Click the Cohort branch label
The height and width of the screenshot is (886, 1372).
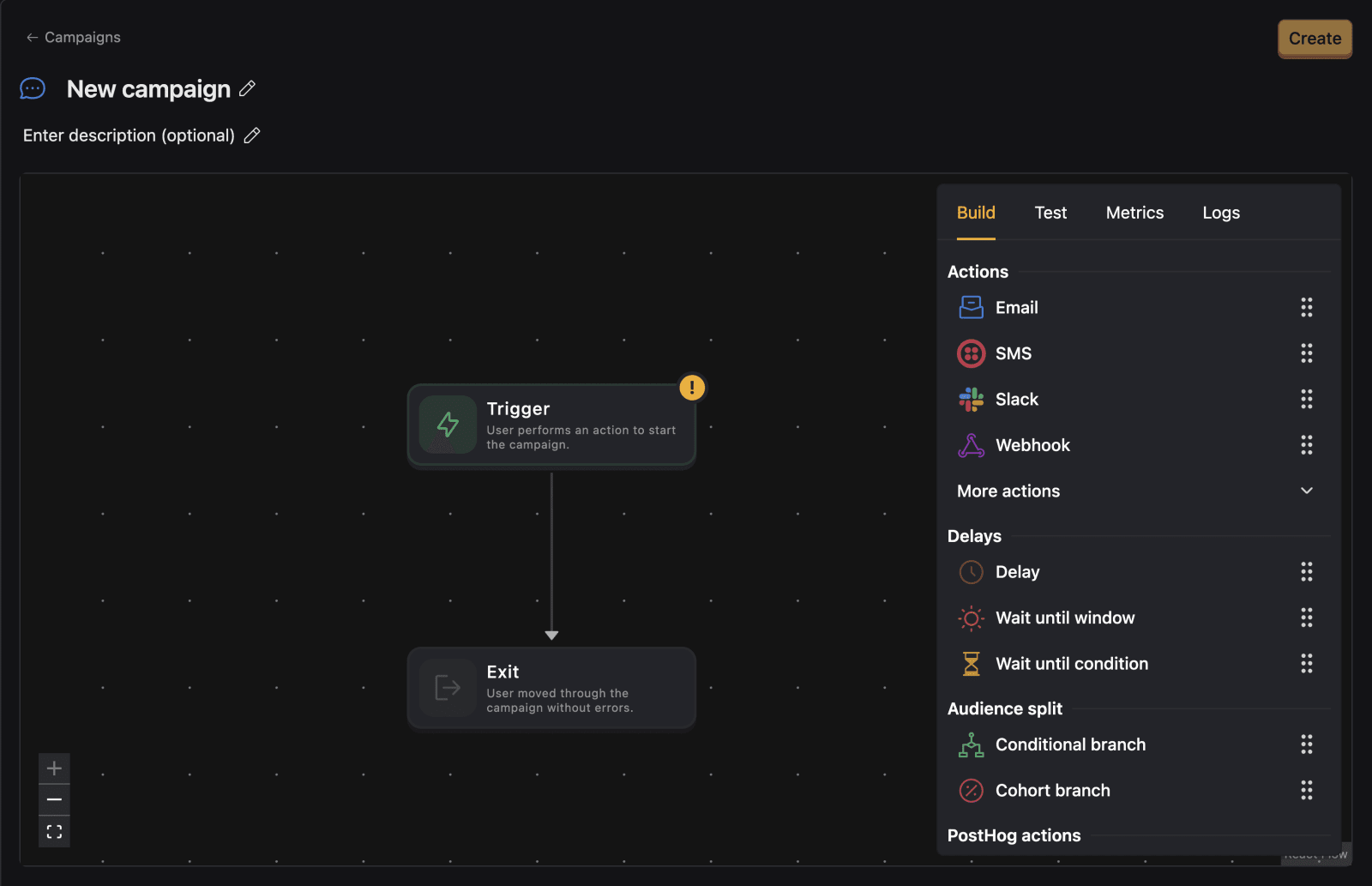click(x=1053, y=790)
